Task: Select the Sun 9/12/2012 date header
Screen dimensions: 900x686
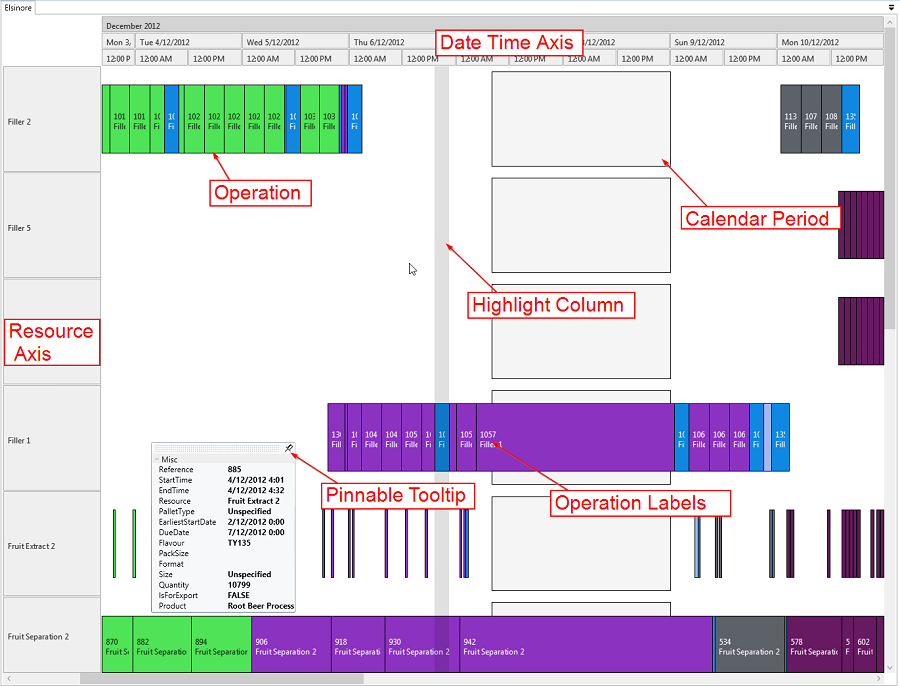Action: tap(722, 42)
